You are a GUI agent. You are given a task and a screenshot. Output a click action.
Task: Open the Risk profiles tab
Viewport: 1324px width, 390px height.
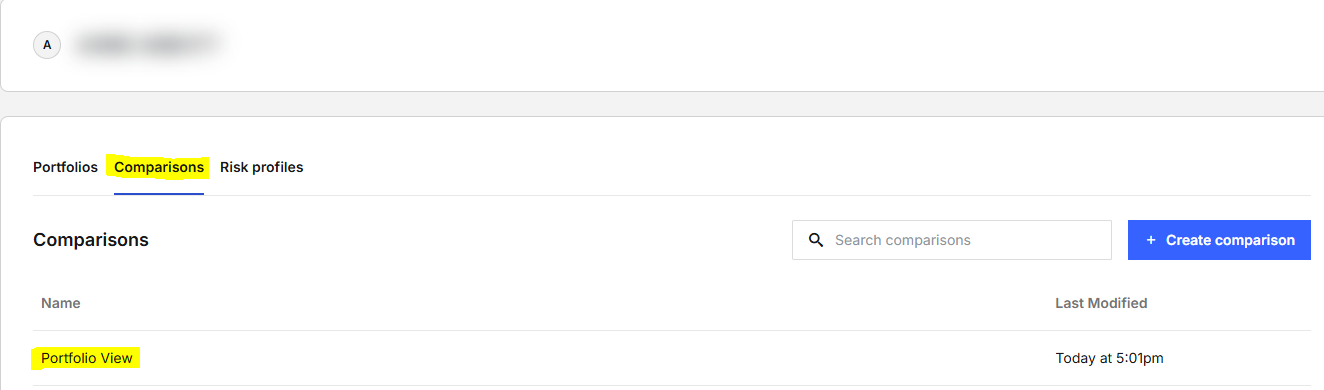(x=261, y=167)
